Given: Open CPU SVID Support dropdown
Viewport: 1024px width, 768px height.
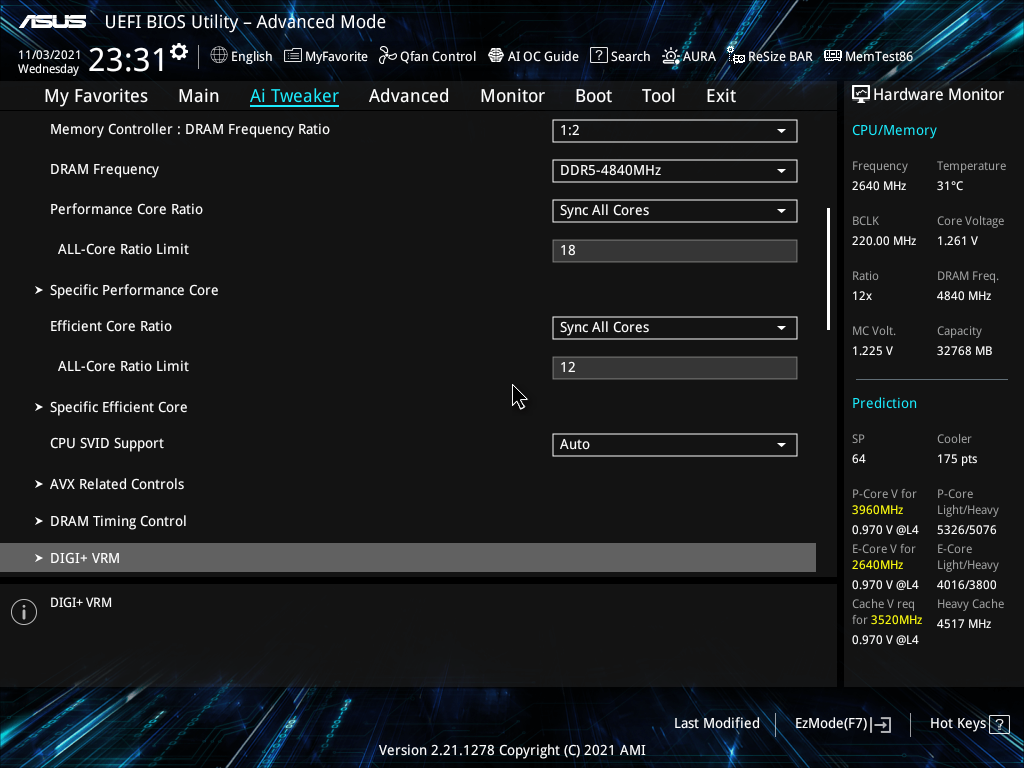Looking at the screenshot, I should [x=675, y=444].
